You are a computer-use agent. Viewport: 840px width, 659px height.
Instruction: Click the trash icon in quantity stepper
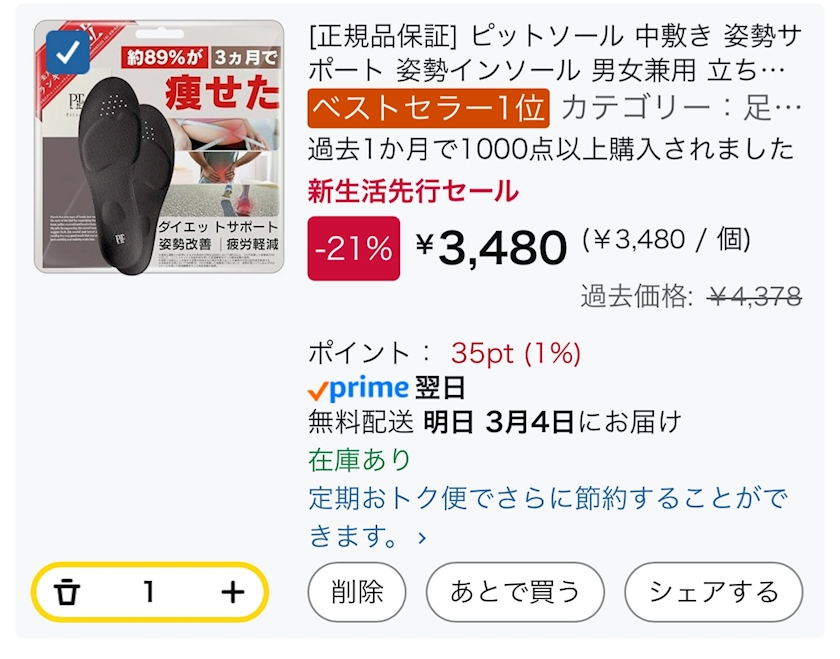(67, 592)
